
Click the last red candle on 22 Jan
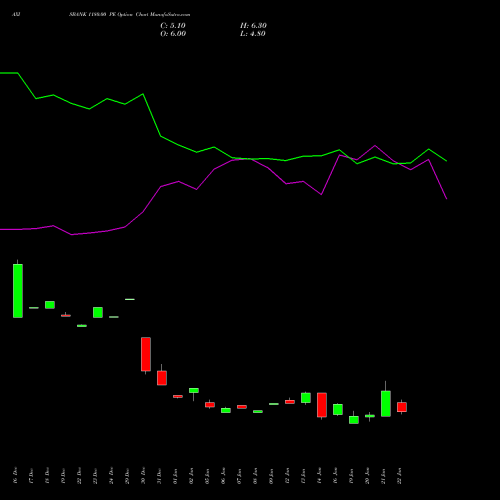[x=402, y=407]
